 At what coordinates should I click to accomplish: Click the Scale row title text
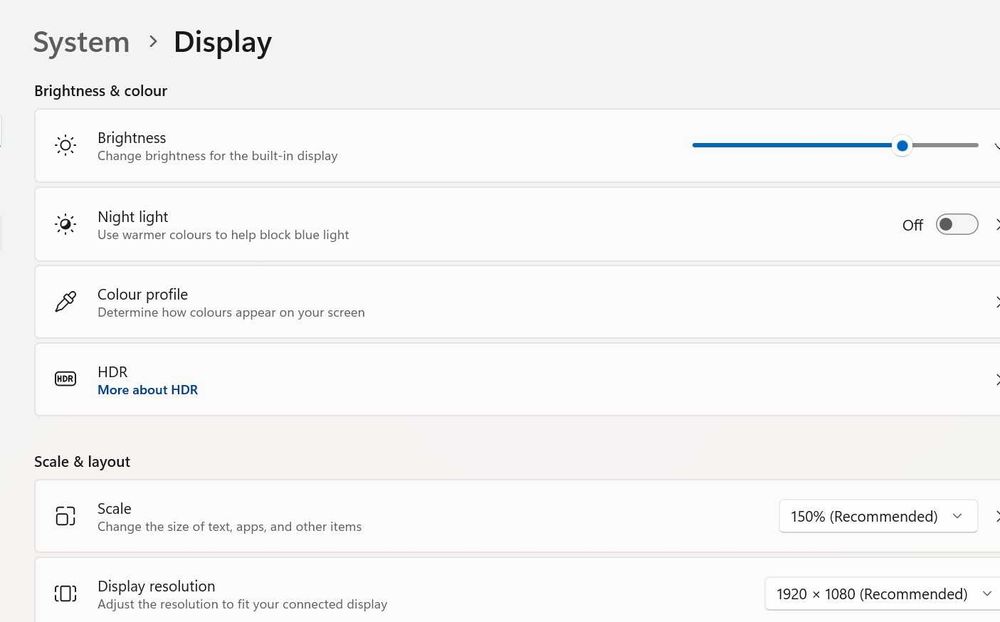(x=114, y=508)
